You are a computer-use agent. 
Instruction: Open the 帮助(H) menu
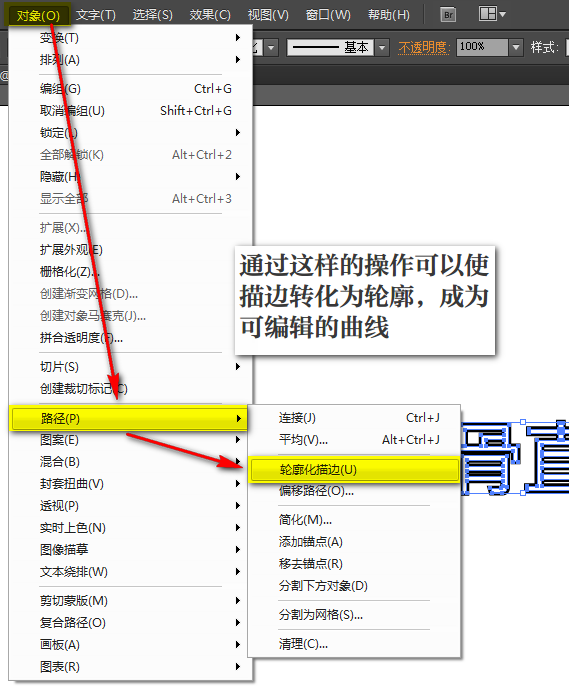coord(389,15)
